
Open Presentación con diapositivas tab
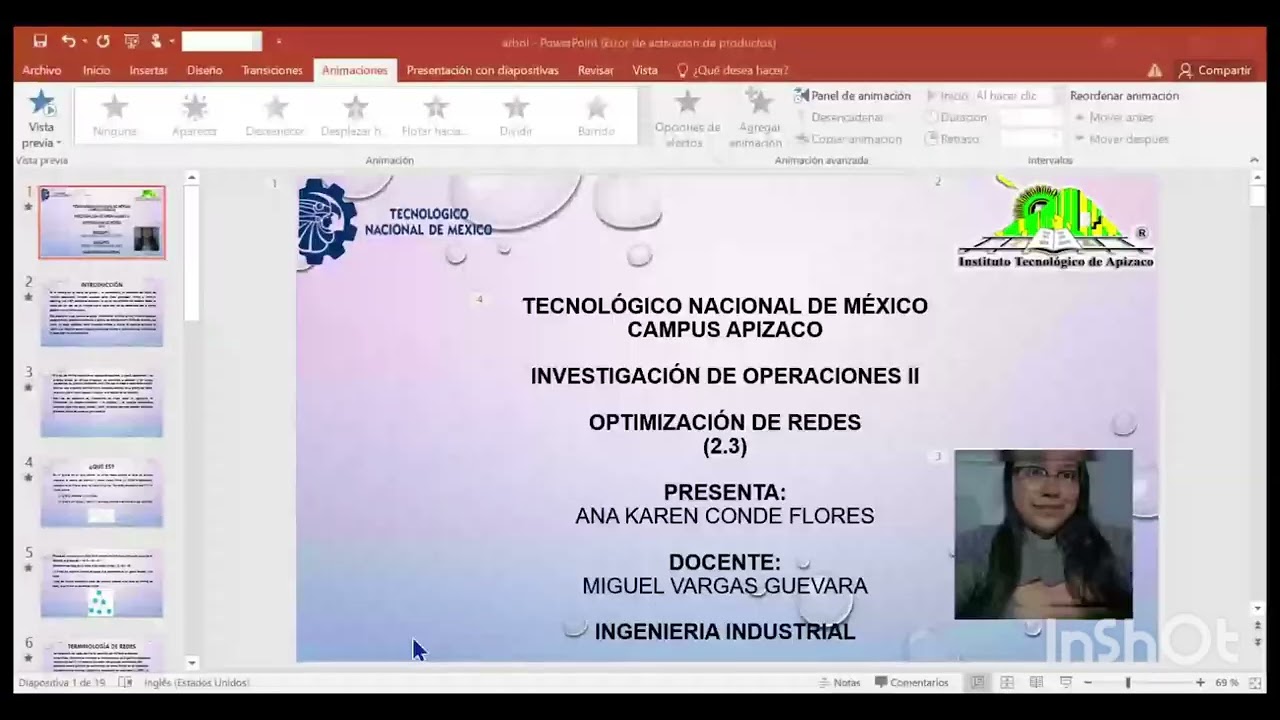(x=482, y=70)
